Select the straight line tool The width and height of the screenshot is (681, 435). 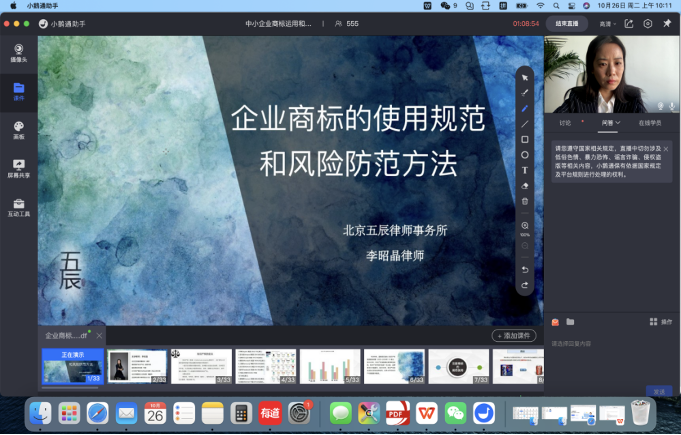coord(525,124)
